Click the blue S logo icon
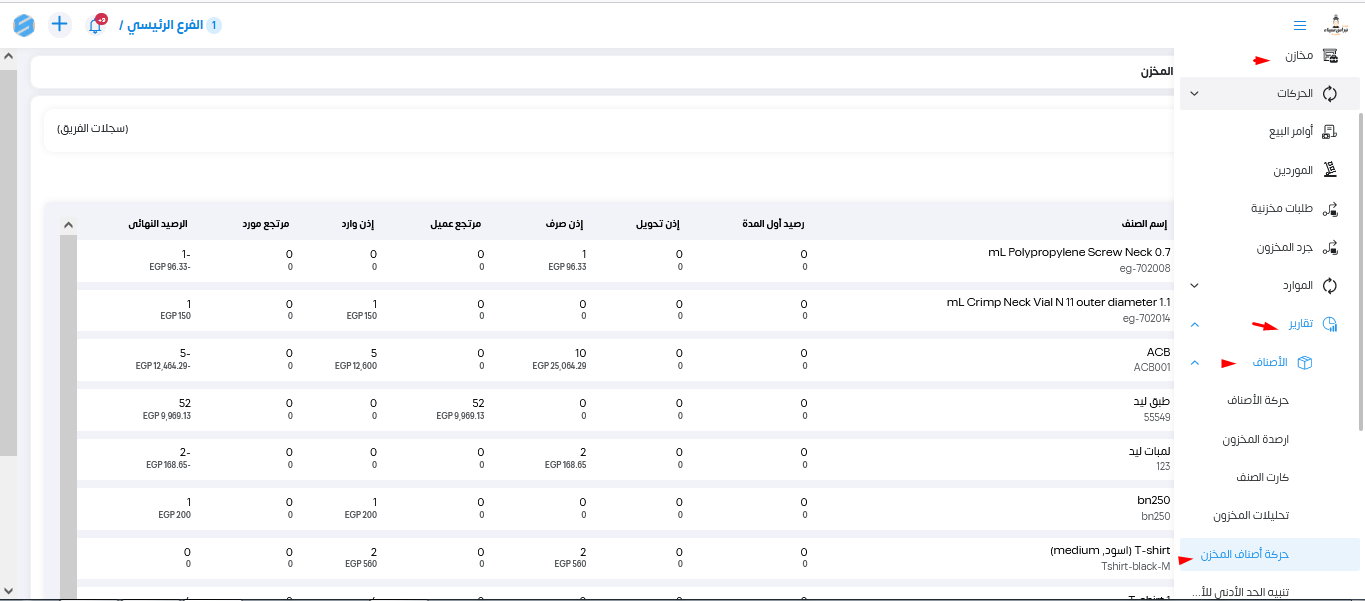The height and width of the screenshot is (601, 1365). point(24,25)
